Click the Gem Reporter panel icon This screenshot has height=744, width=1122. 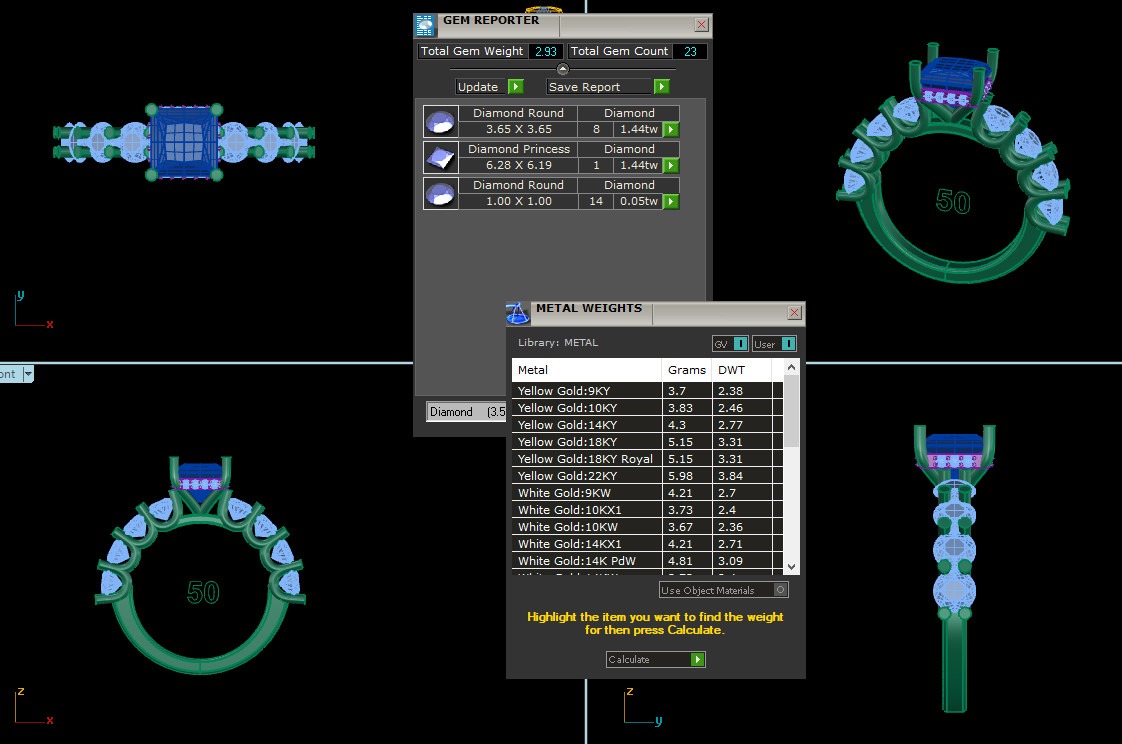[x=425, y=25]
